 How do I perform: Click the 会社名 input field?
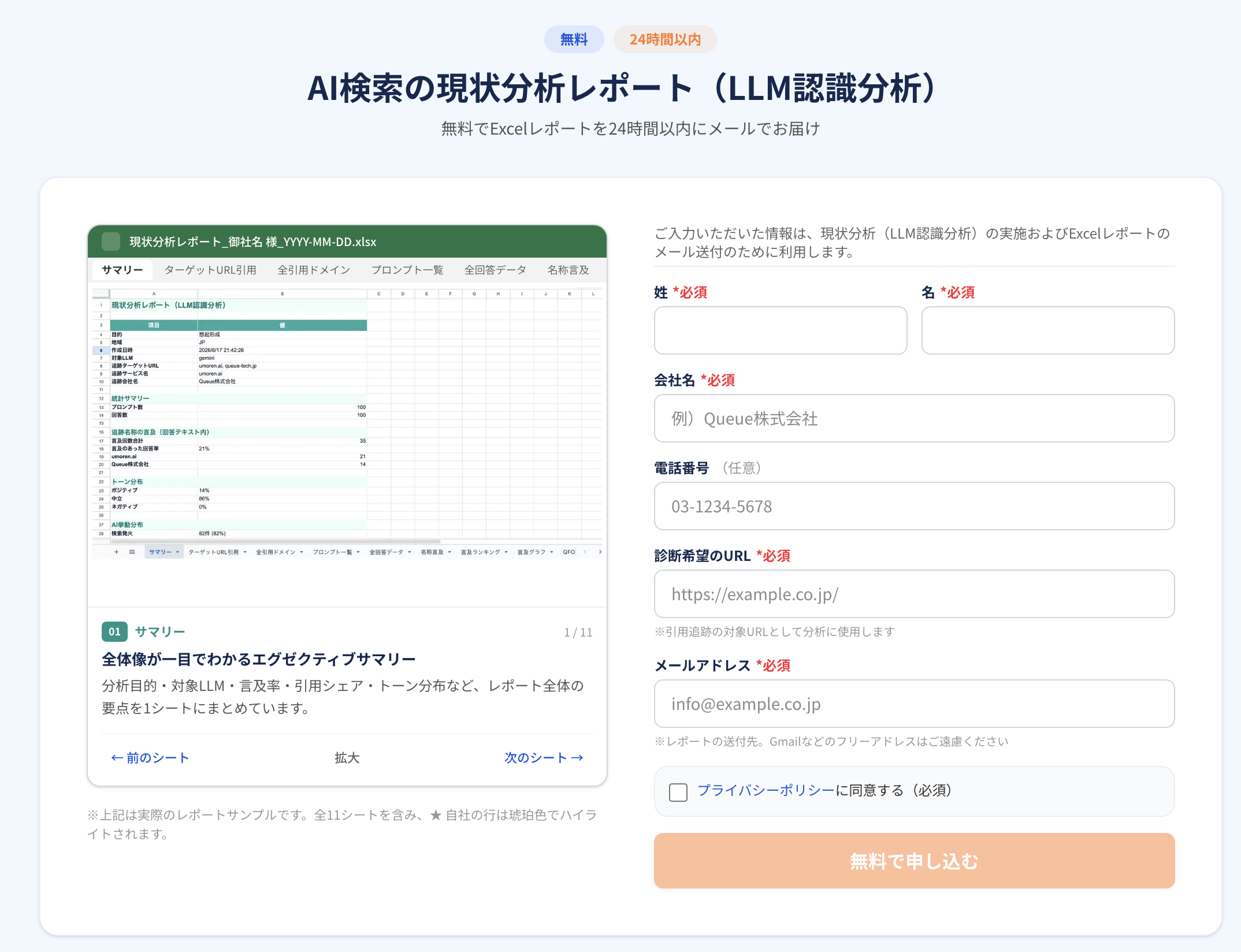914,418
